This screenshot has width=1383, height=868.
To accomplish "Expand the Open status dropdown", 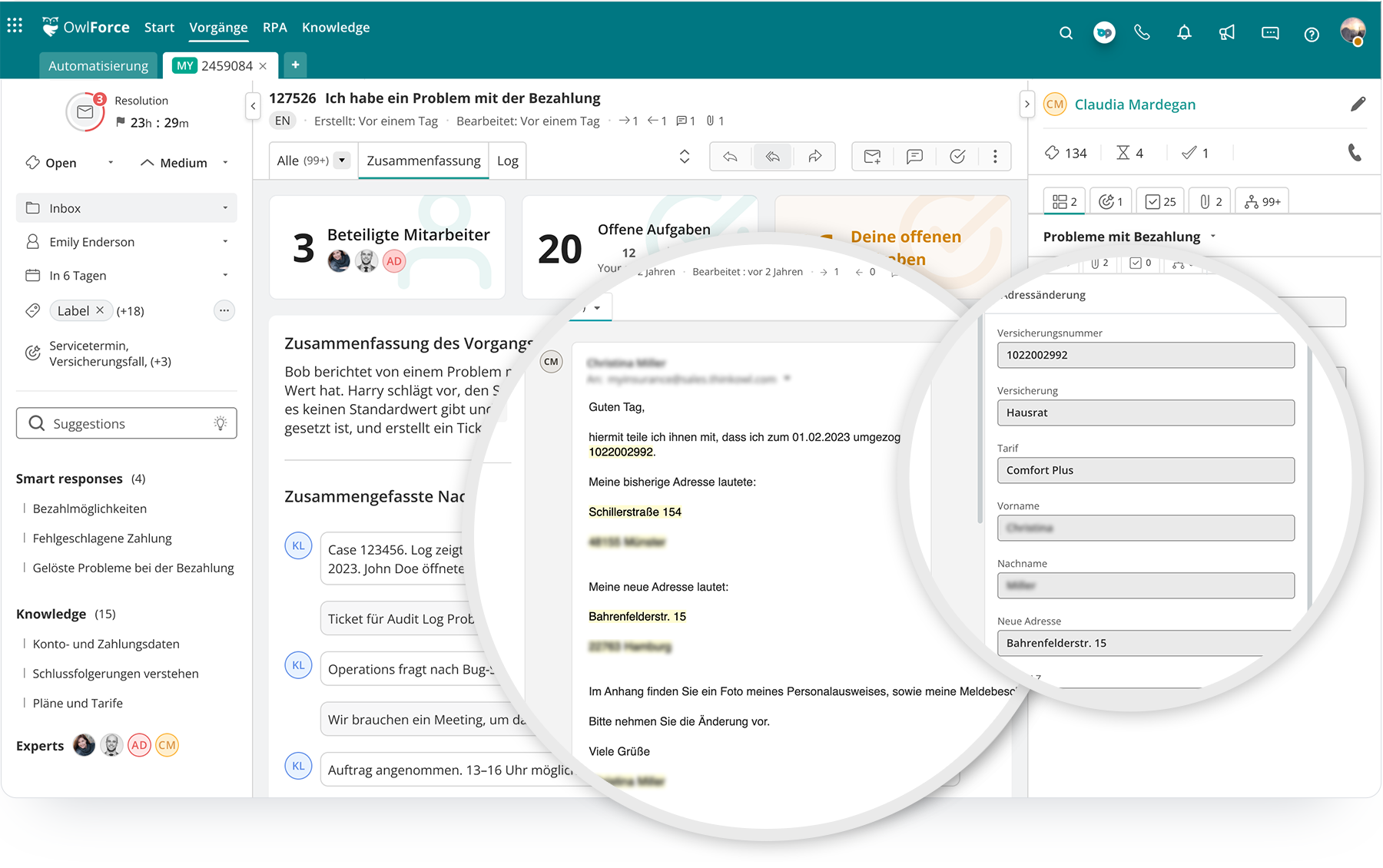I will 110,163.
